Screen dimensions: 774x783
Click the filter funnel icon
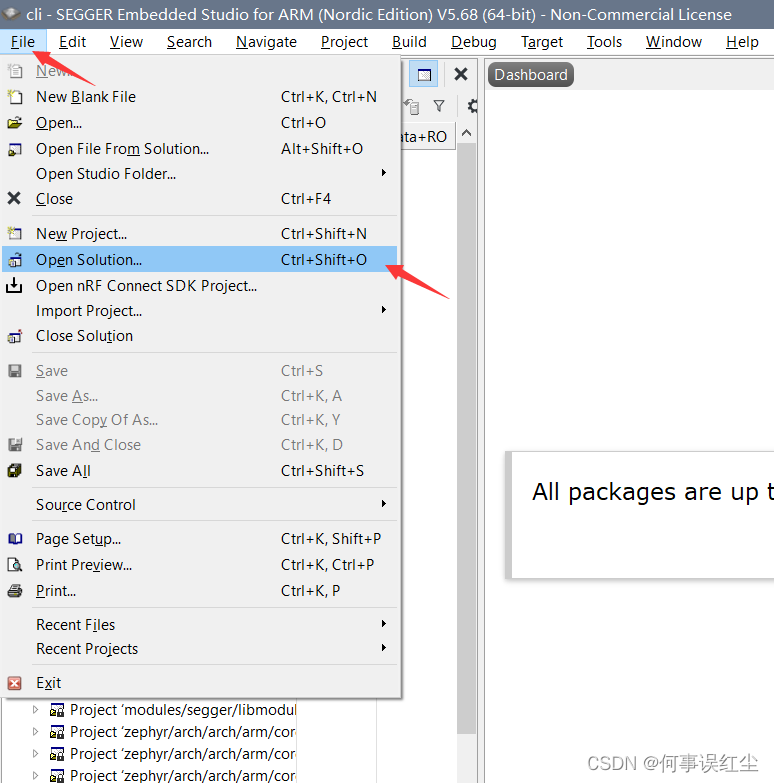click(439, 105)
